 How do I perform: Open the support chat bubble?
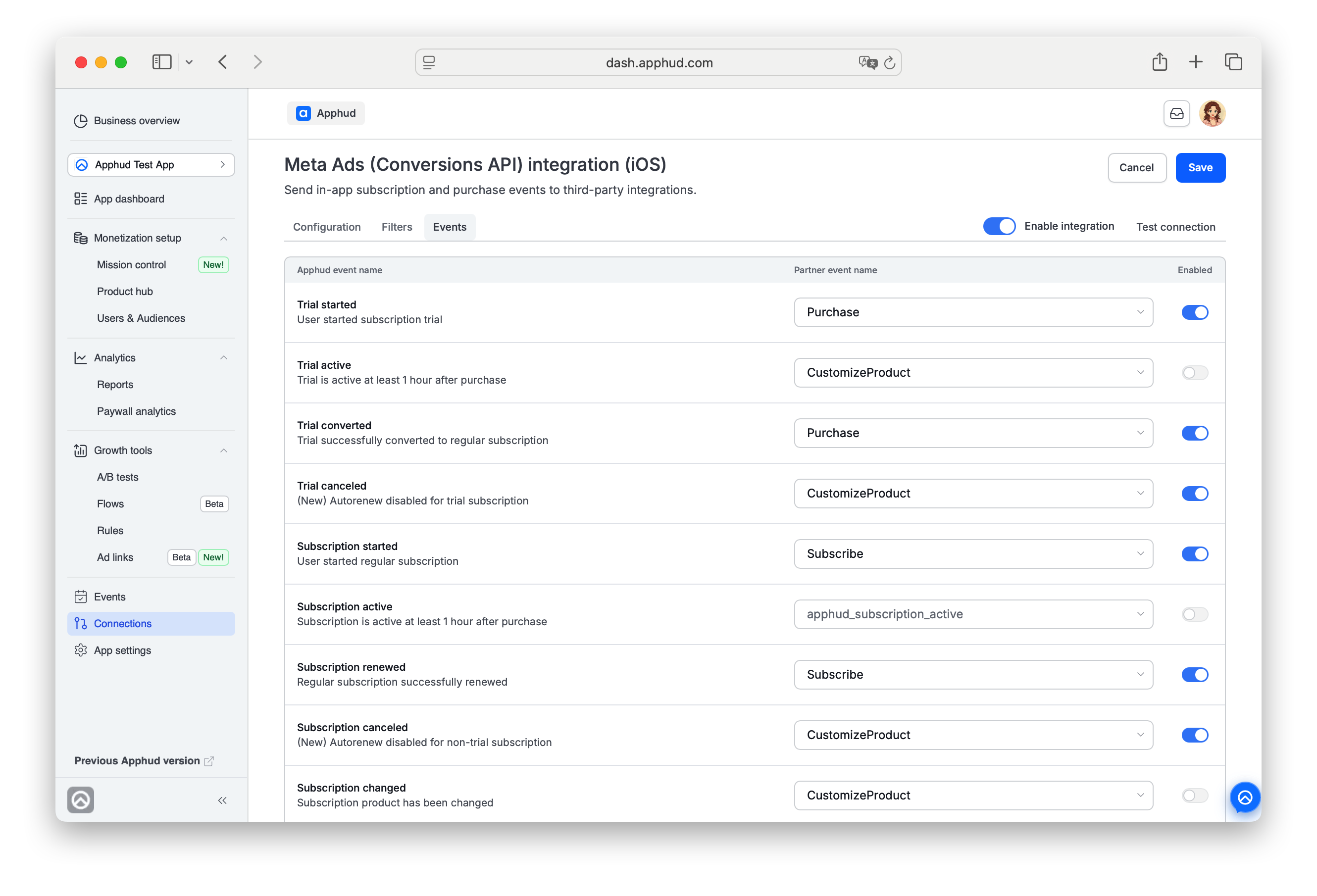coord(1245,797)
